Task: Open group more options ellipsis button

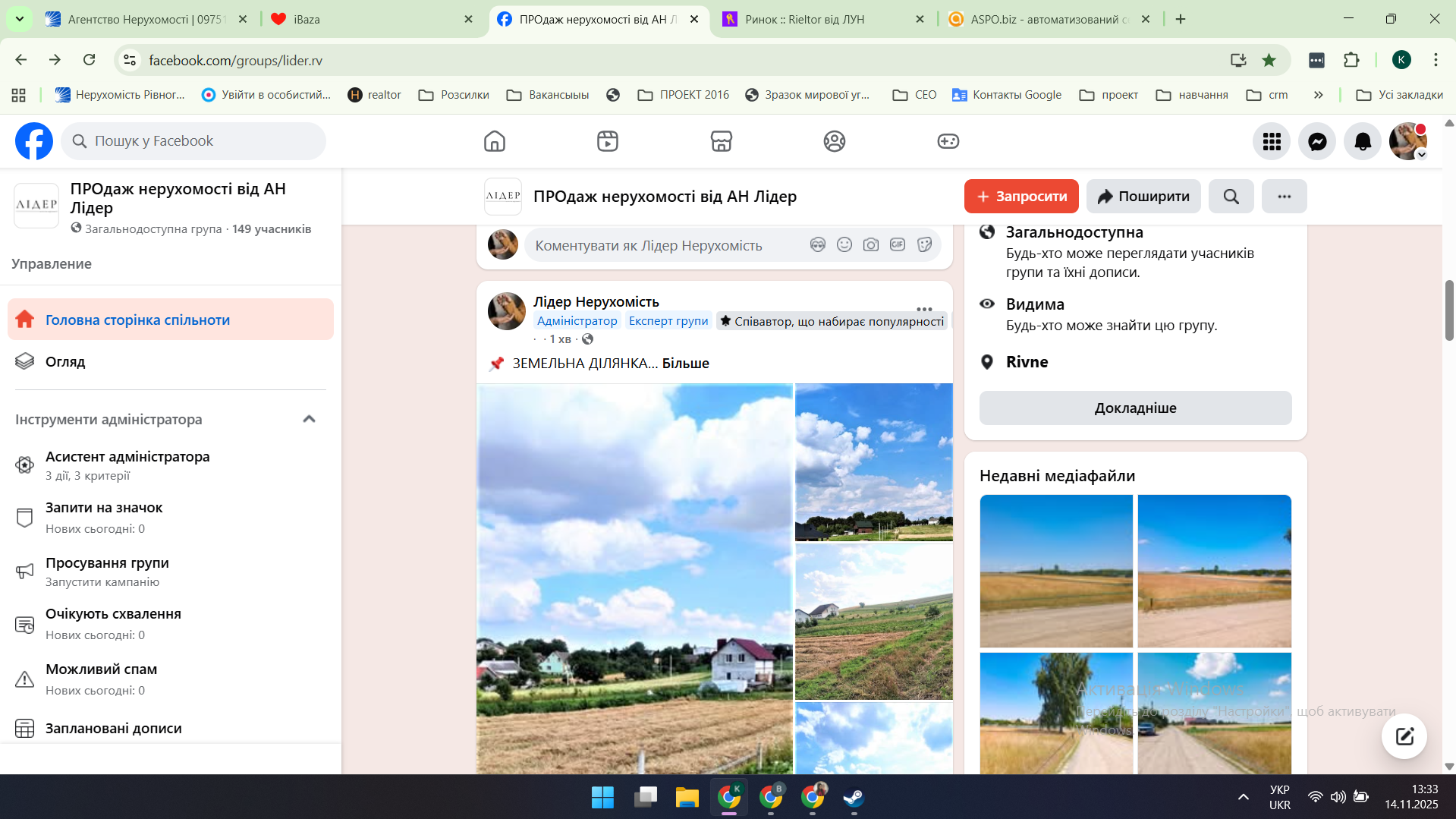Action: pos(1284,197)
